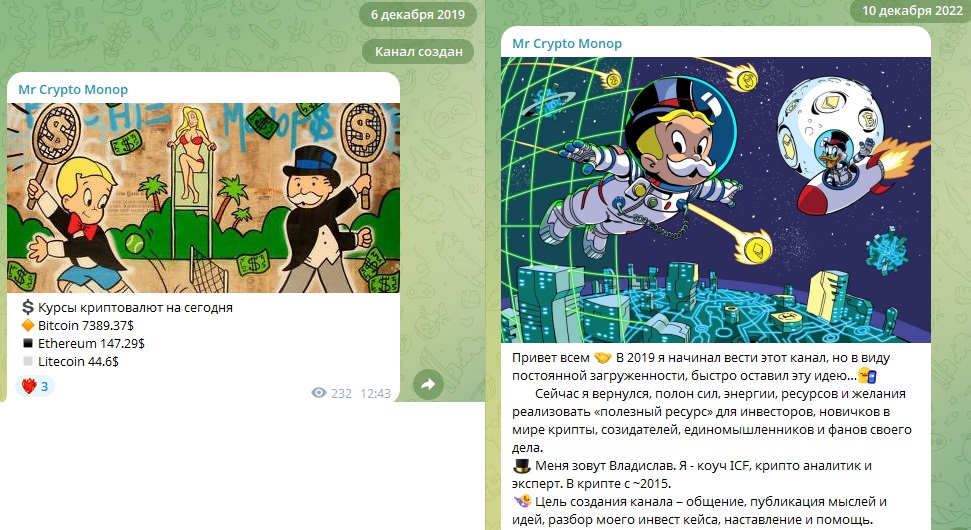Click the handshake emoji in the greeting
Viewport: 971px width, 530px height.
(602, 358)
